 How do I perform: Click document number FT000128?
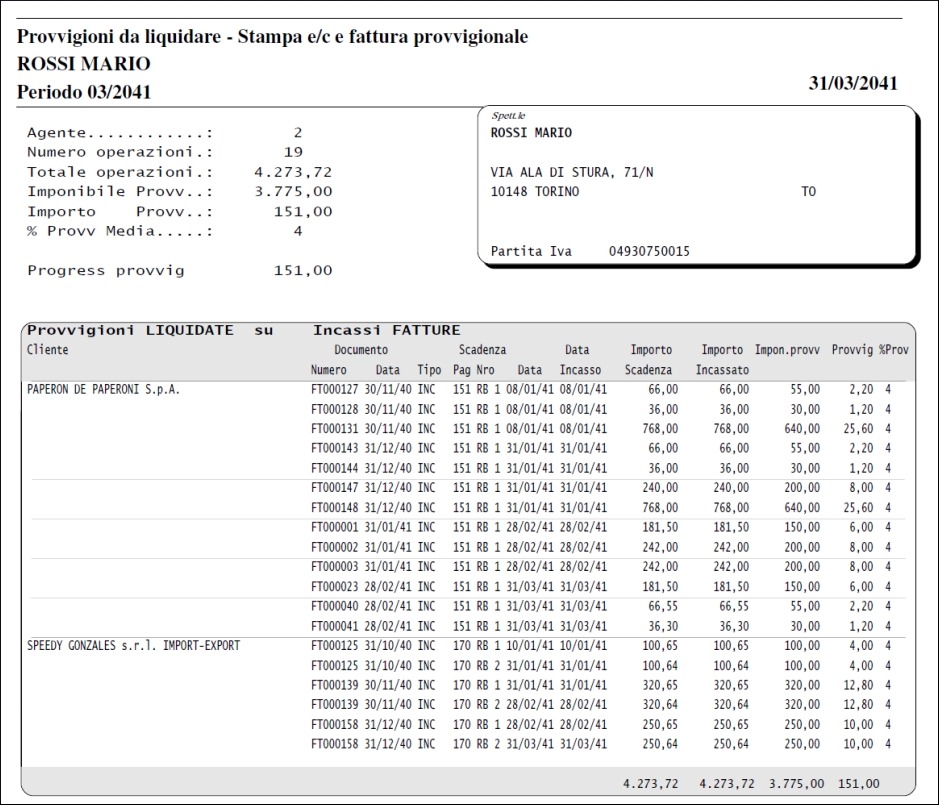(x=334, y=409)
